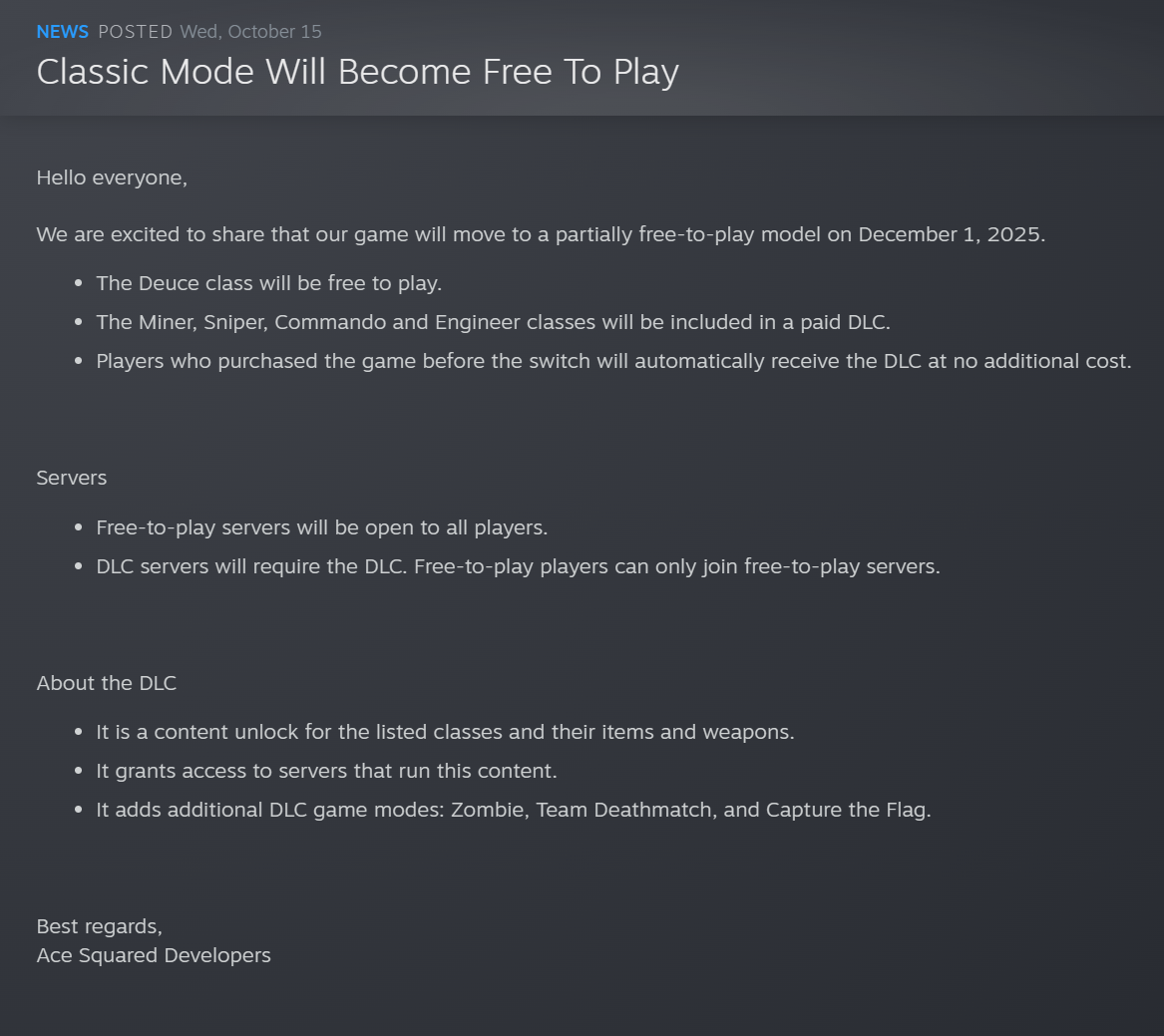The width and height of the screenshot is (1164, 1036).
Task: Select the Deuce class free to play bullet
Action: (x=268, y=283)
